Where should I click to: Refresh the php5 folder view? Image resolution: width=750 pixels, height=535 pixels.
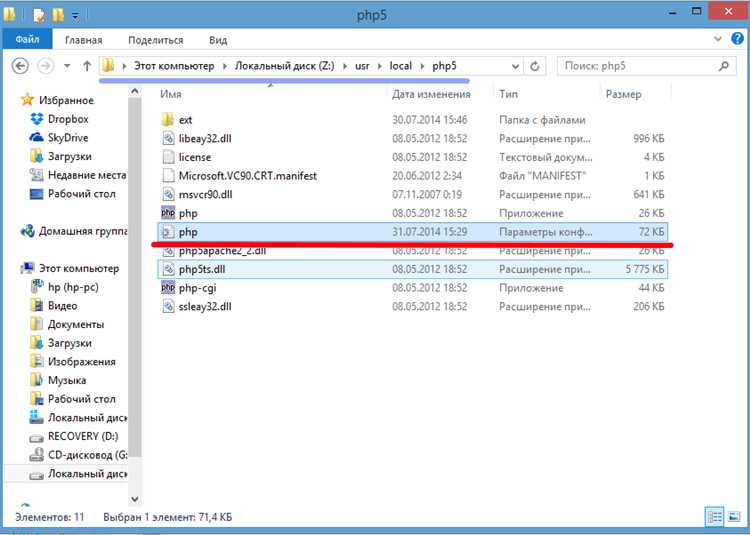(x=535, y=66)
